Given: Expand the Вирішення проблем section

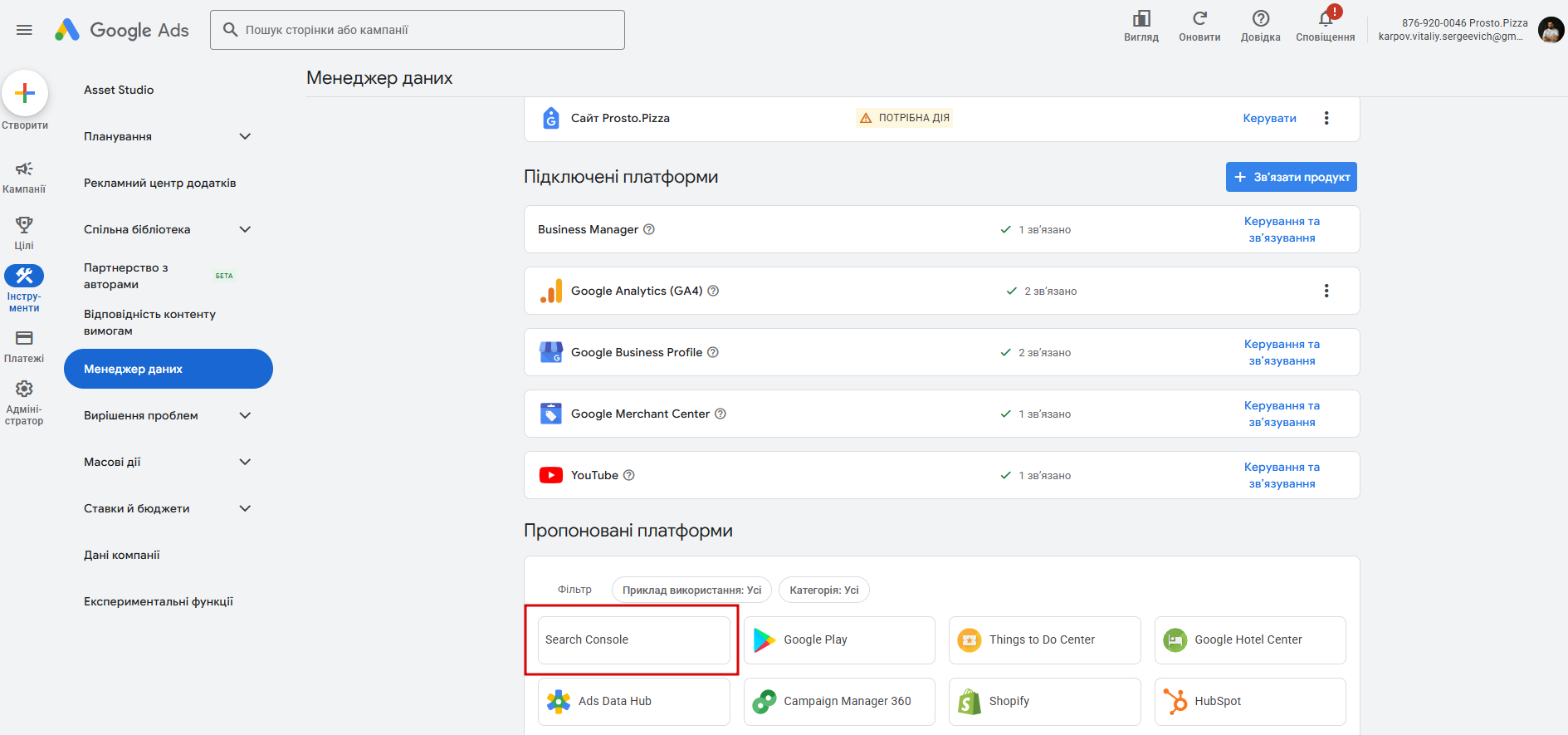Looking at the screenshot, I should (245, 415).
